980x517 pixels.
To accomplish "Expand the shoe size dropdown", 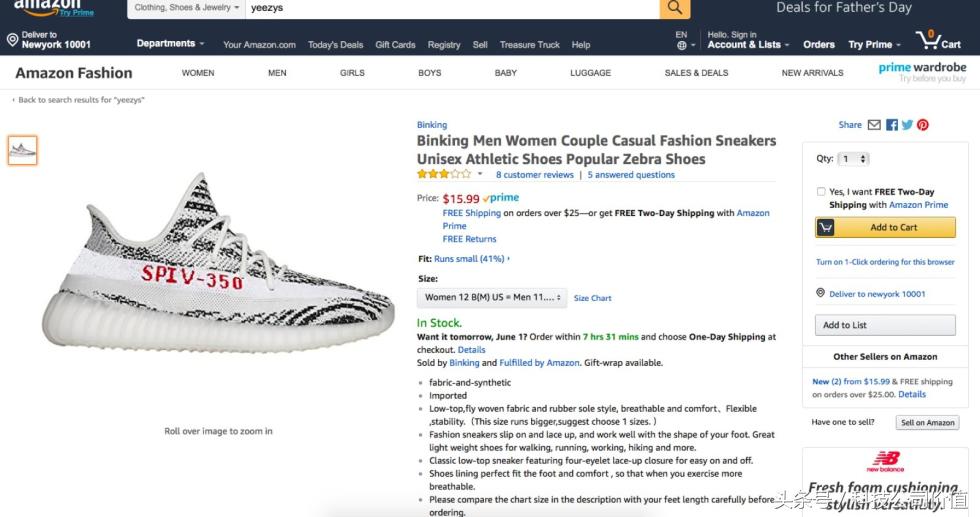I will (x=492, y=297).
